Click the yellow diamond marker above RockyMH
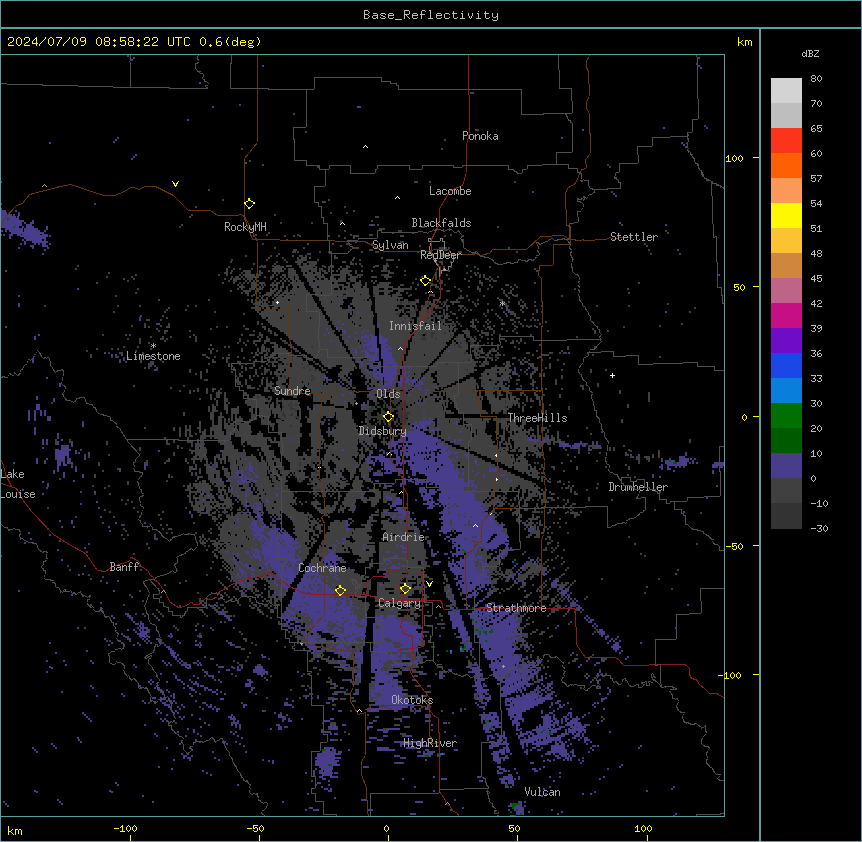 click(x=250, y=204)
